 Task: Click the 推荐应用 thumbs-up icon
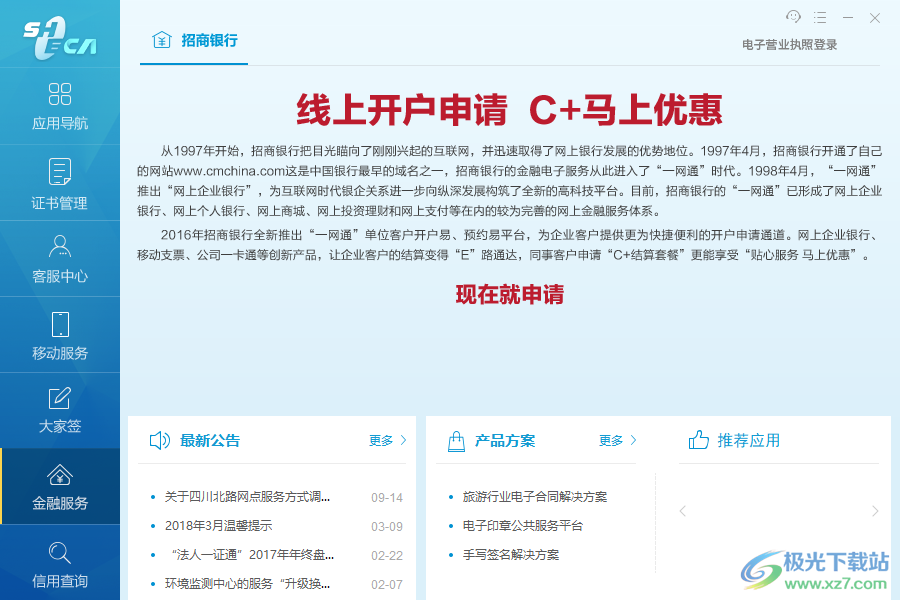[699, 440]
